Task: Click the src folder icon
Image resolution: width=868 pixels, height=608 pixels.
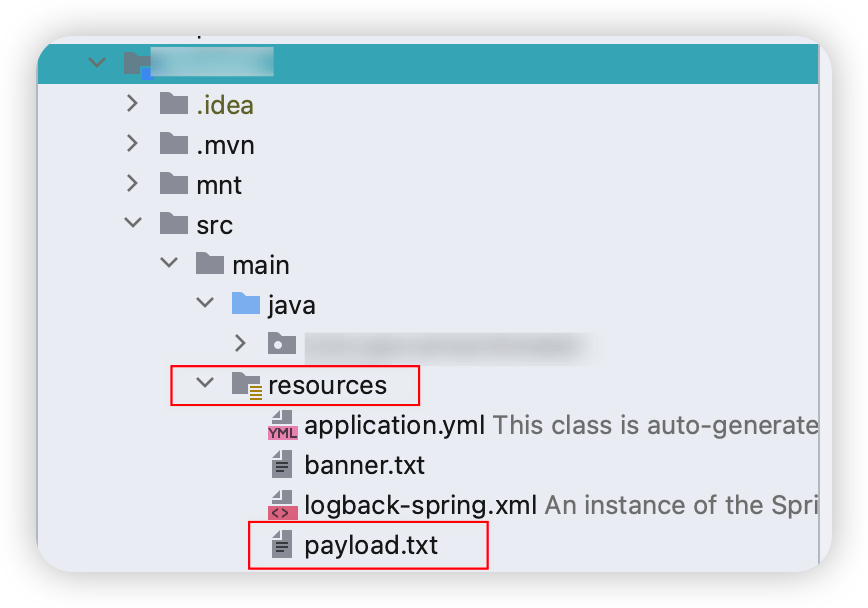Action: point(174,223)
